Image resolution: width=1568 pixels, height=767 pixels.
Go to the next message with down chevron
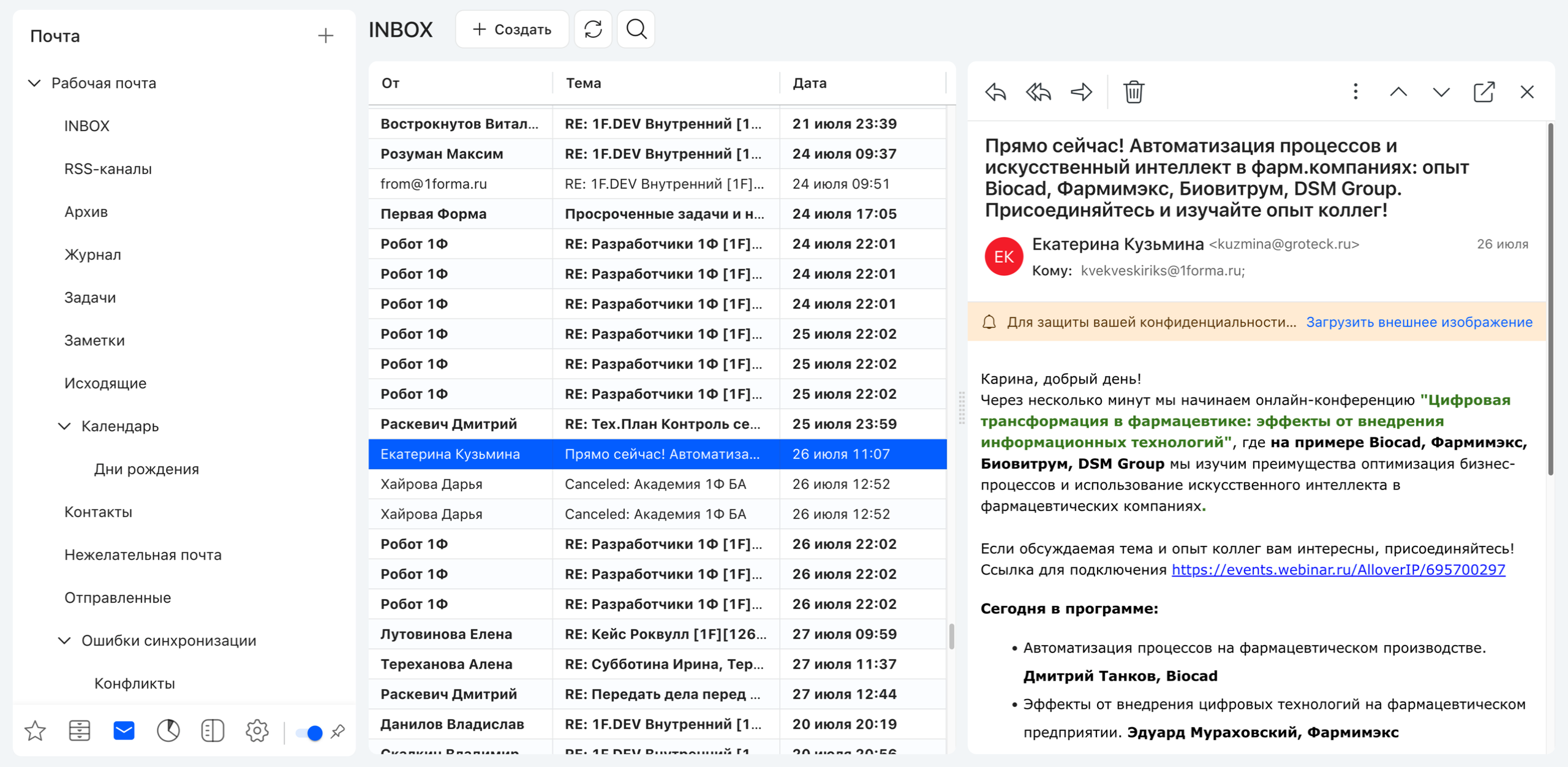pos(1441,93)
